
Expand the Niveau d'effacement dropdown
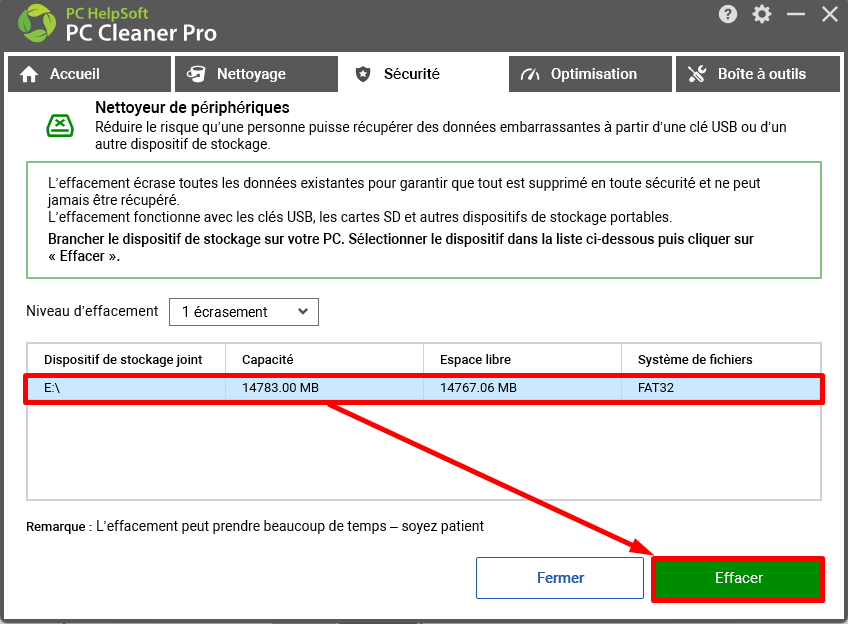coord(244,312)
